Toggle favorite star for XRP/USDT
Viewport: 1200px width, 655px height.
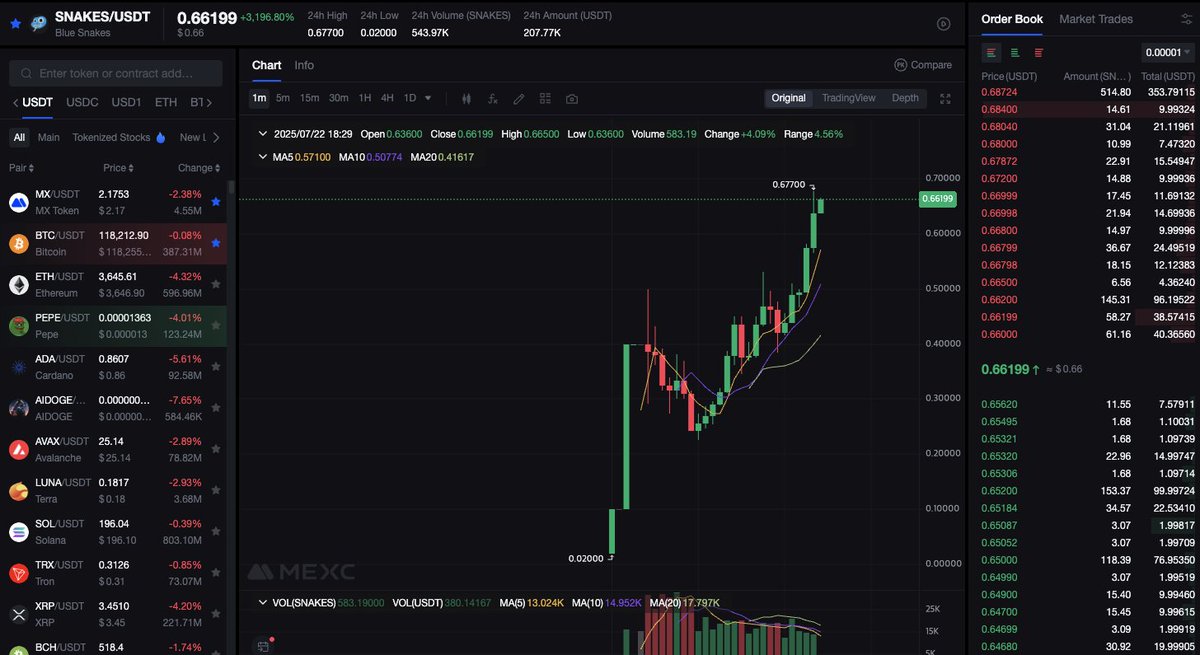point(216,614)
